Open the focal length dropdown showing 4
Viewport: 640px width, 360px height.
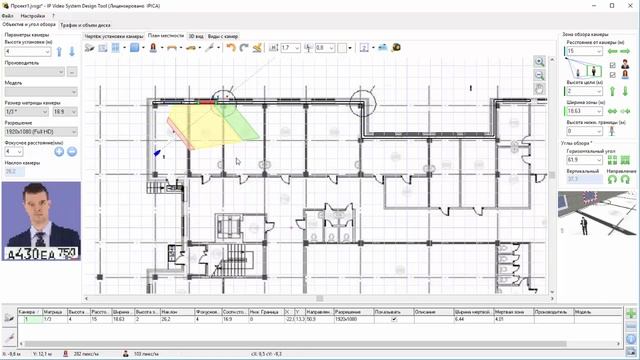click(x=20, y=152)
